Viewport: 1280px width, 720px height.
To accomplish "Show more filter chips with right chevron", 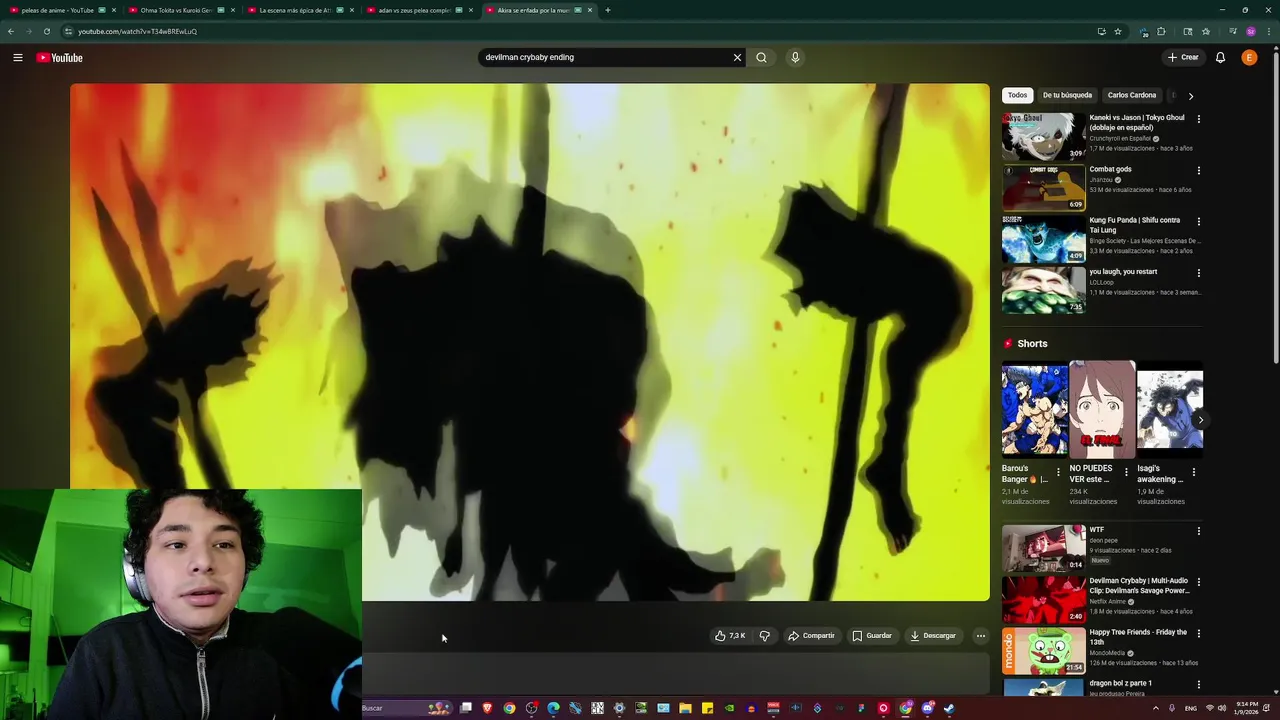I will click(x=1190, y=96).
